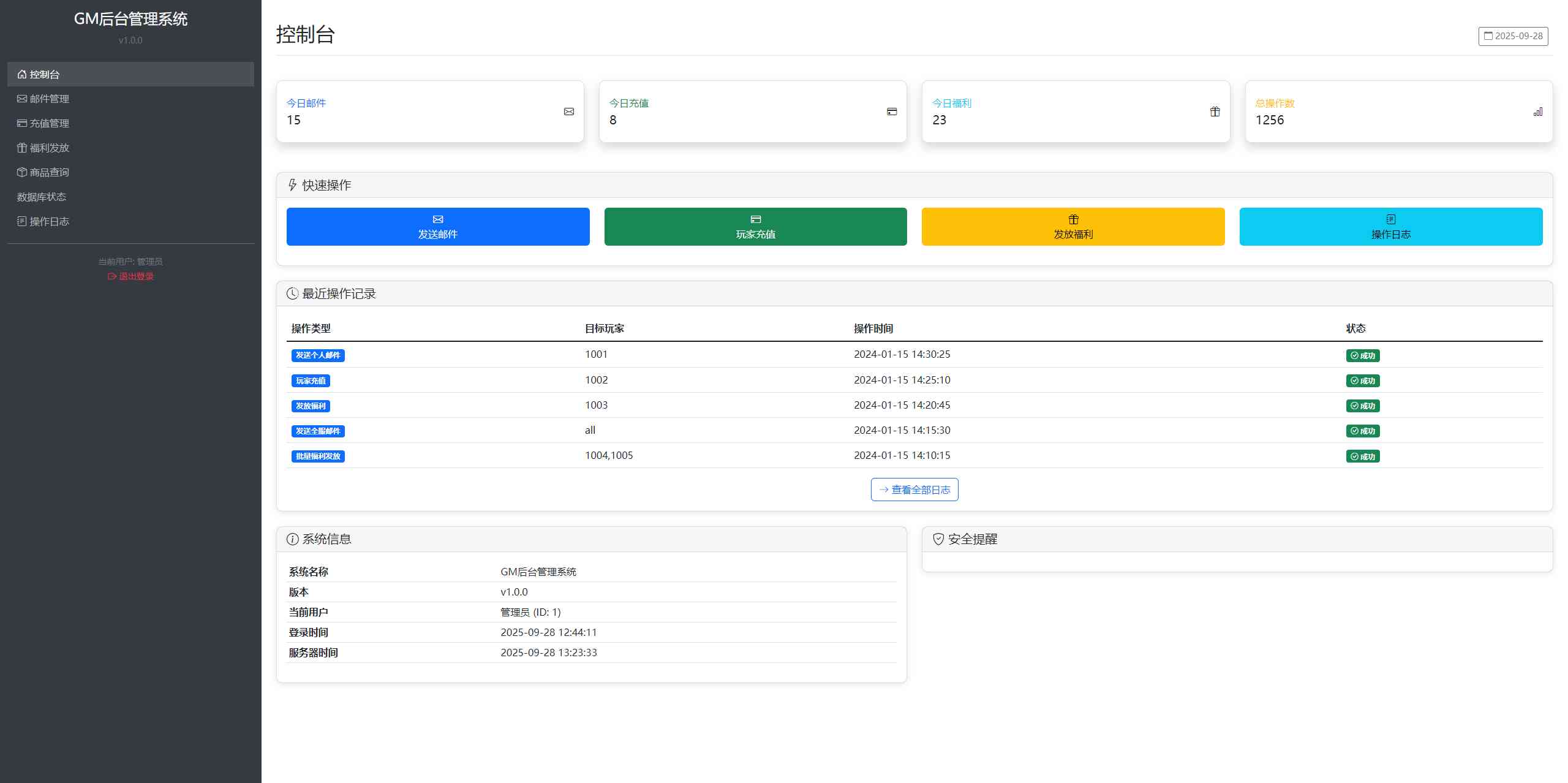Click the info icon beside 系统信息

[293, 539]
